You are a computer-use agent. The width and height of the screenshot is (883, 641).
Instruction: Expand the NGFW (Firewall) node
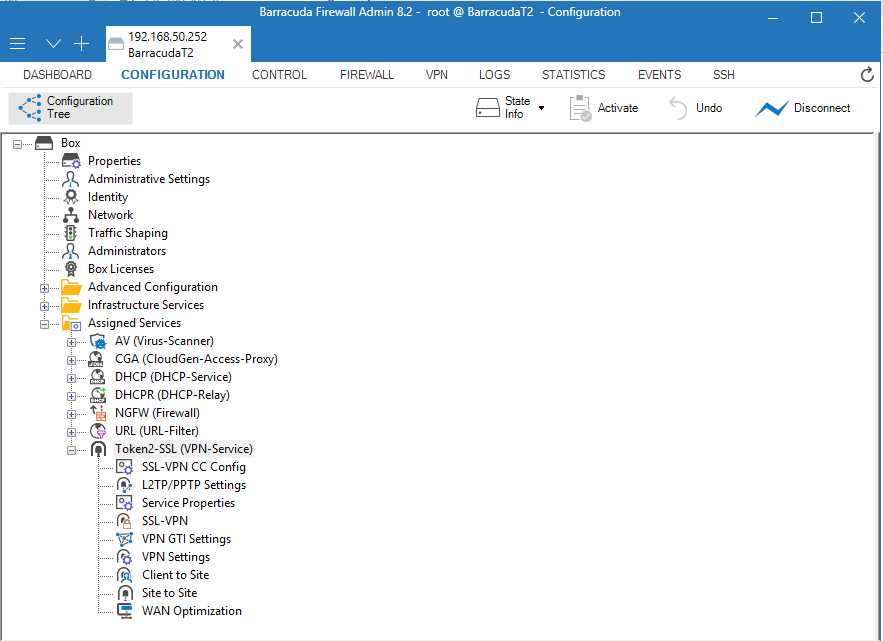(72, 415)
